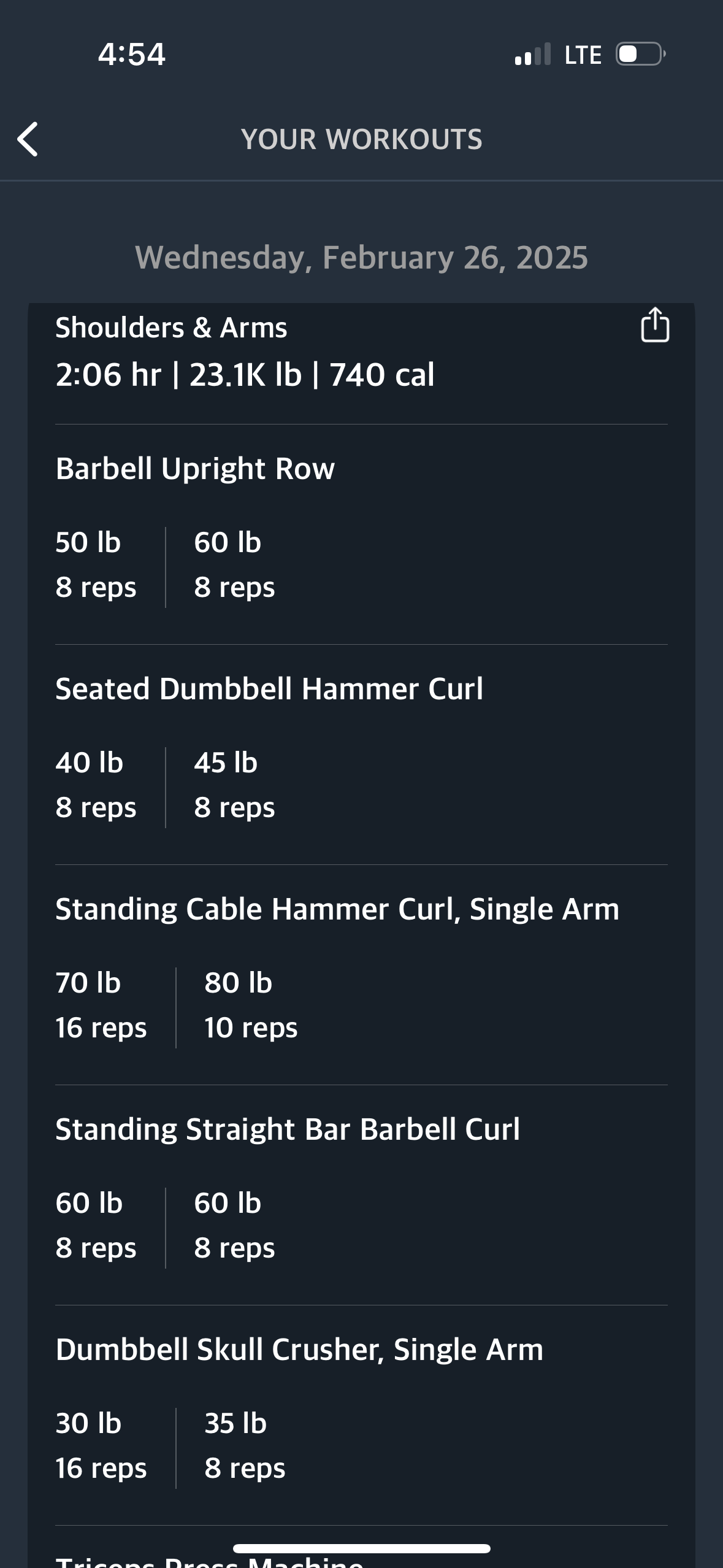Tap the YOUR WORKOUTS header title
Screen dimensions: 723x1568
click(362, 139)
